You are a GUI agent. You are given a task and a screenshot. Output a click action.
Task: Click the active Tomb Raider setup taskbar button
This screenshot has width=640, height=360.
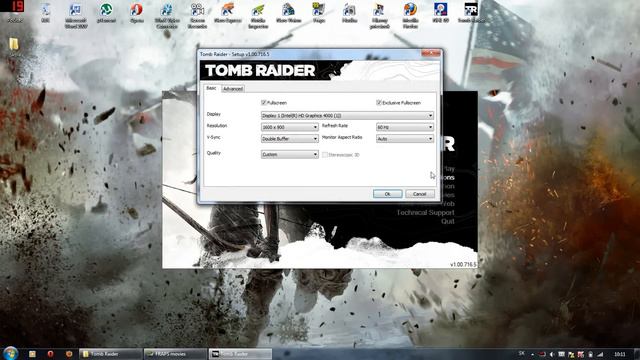tap(240, 354)
